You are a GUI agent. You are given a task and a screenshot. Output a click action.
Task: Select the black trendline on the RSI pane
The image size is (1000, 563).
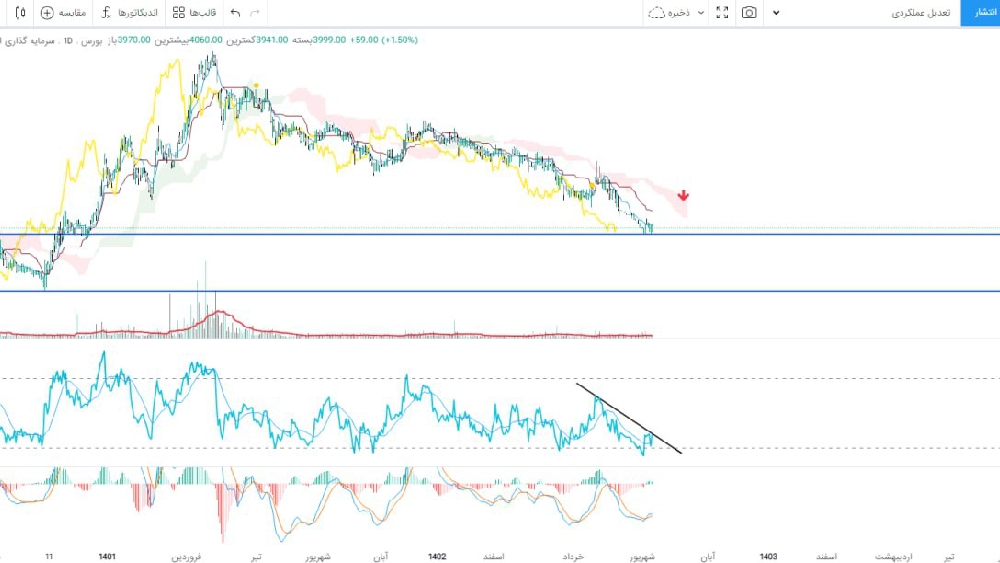[x=629, y=418]
